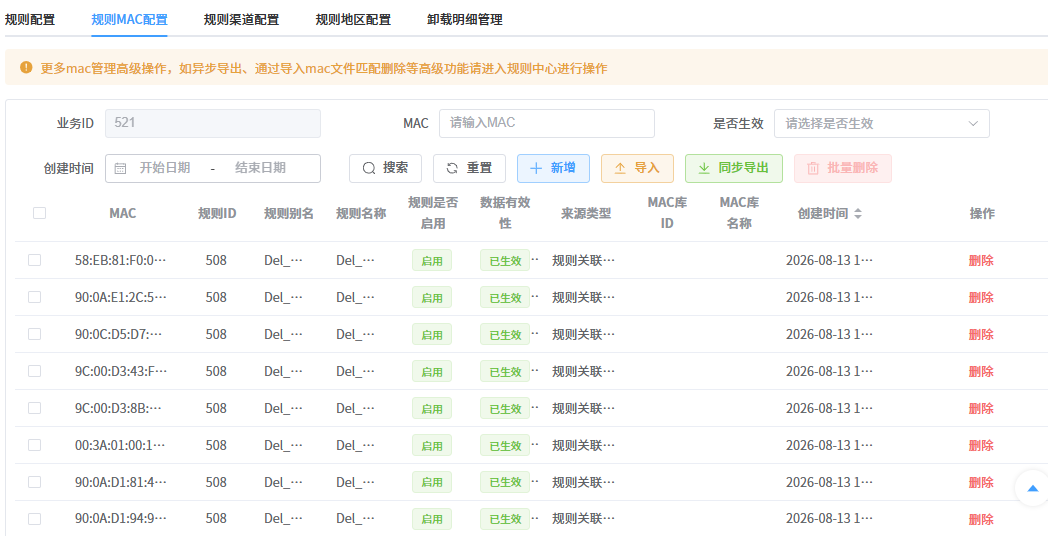Check the row for MAC 90:0A:E1:2C:5…
This screenshot has width=1048, height=536.
point(34,297)
